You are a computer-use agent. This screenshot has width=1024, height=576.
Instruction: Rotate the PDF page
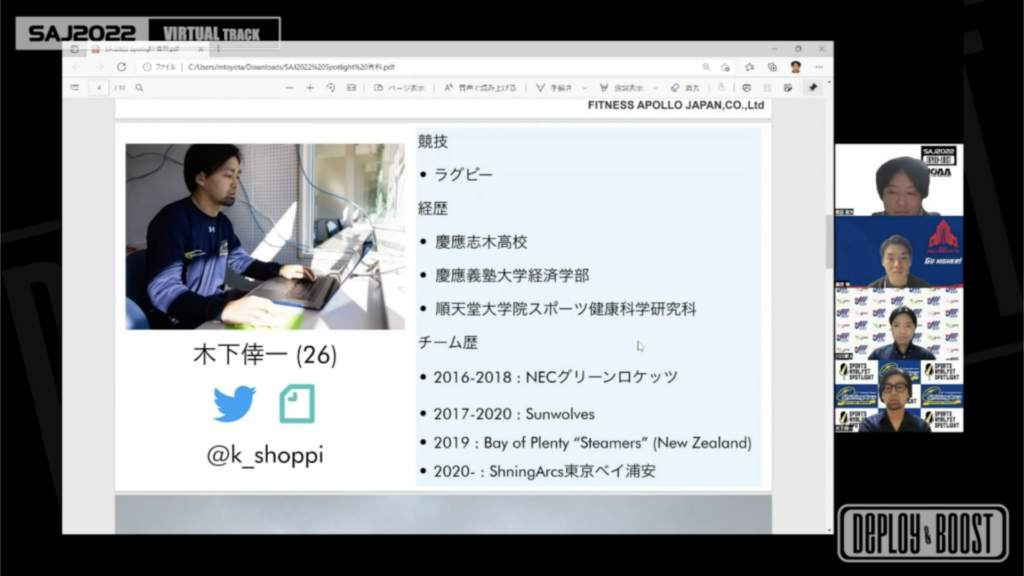(330, 88)
